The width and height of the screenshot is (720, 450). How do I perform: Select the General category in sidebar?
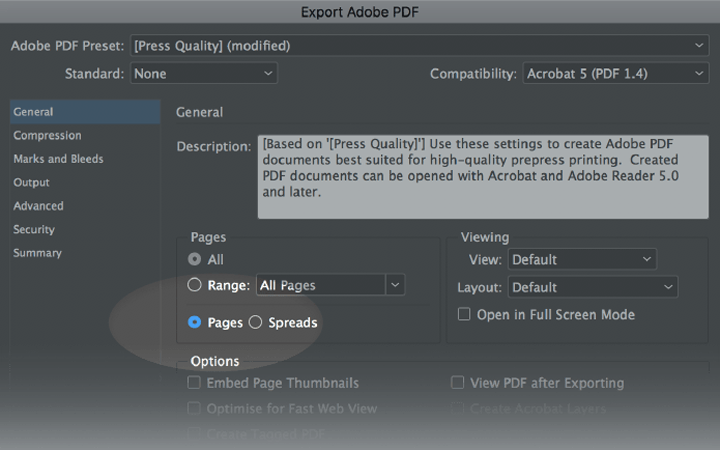click(34, 112)
